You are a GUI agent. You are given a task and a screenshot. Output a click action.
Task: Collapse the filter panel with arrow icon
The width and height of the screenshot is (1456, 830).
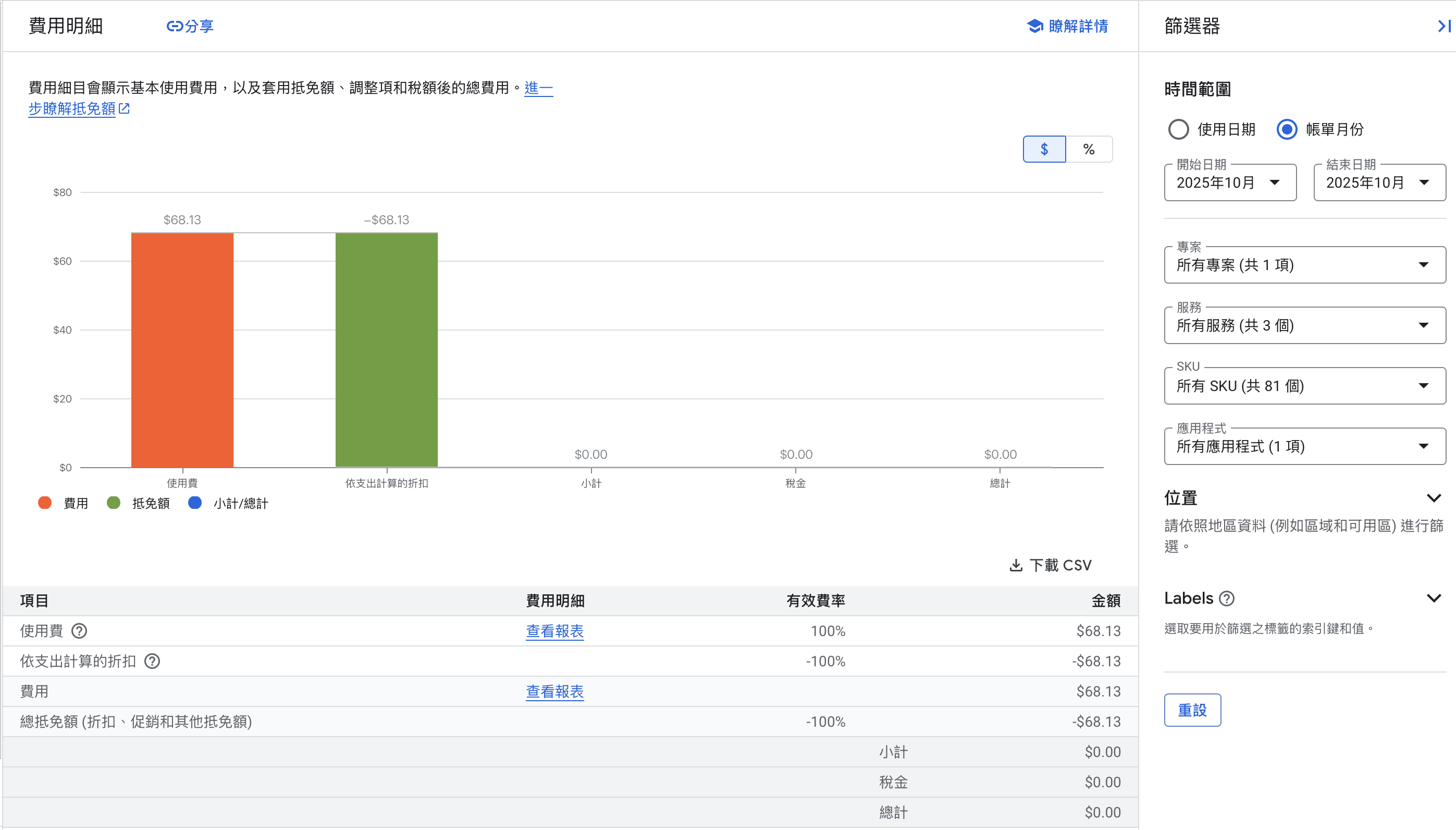tap(1443, 26)
